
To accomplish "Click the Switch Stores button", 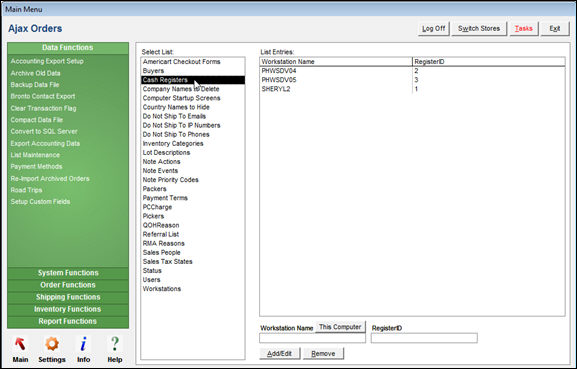I will [x=479, y=29].
